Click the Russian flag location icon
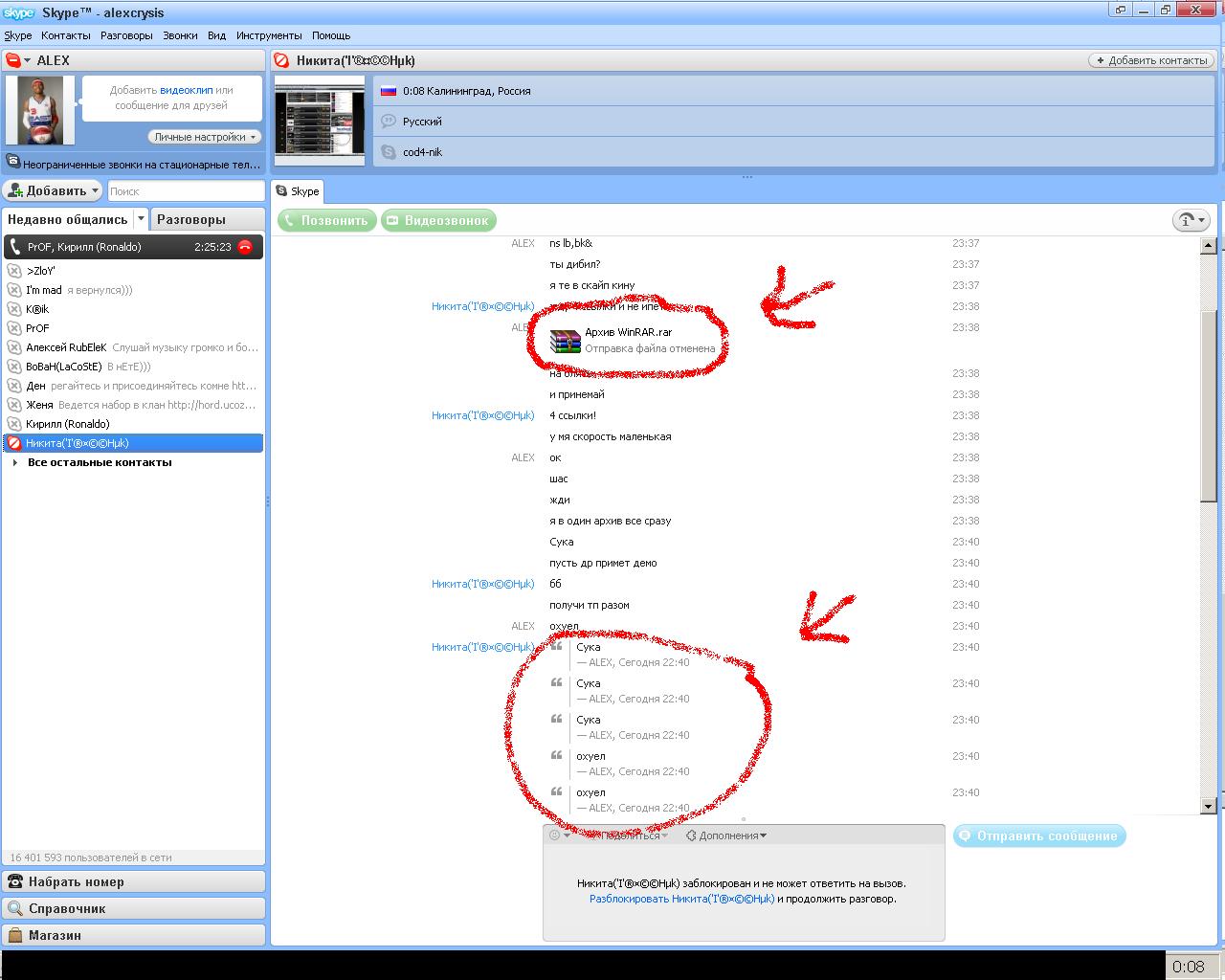Screen dimensions: 1225x980 pos(389,91)
